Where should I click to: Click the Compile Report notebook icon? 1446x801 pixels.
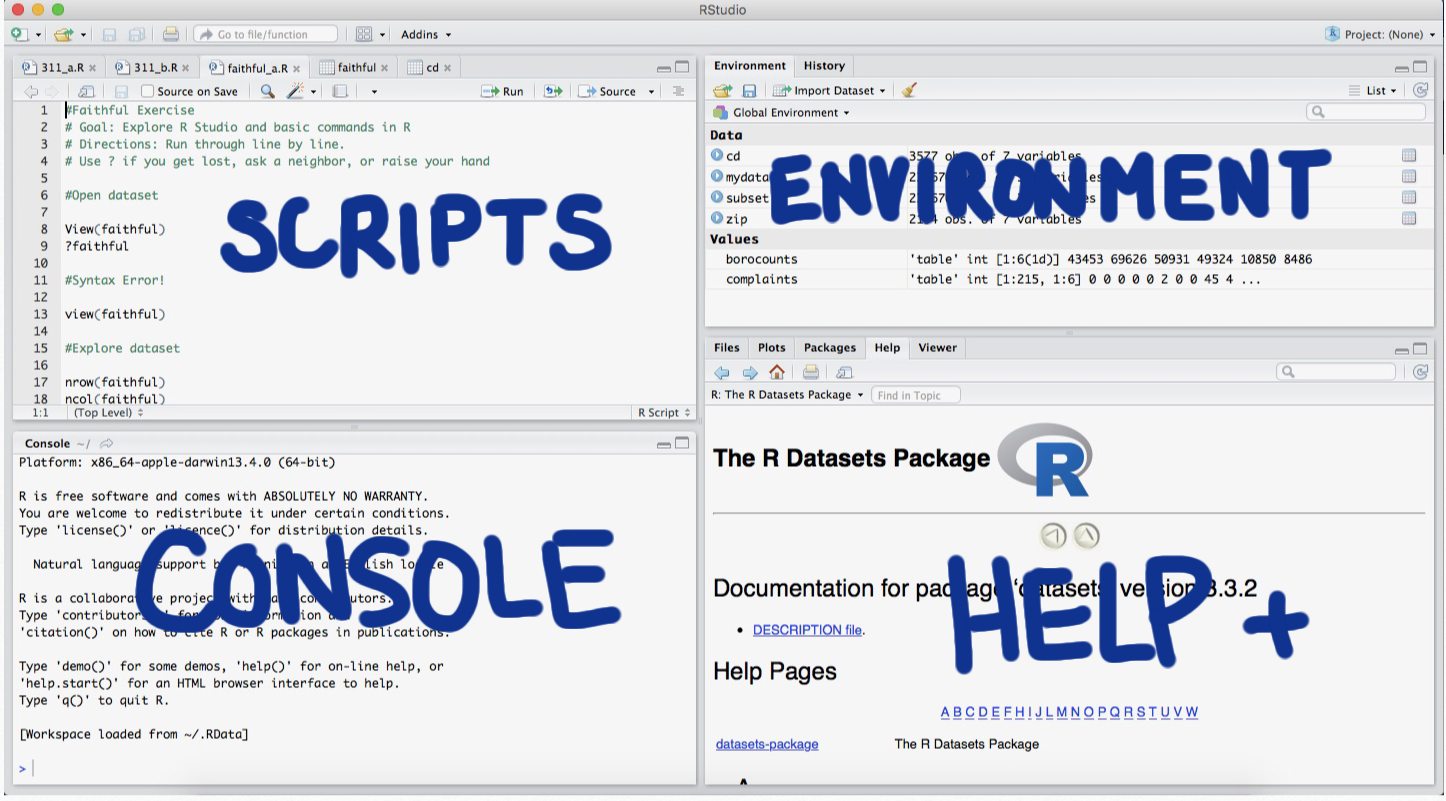[x=340, y=91]
